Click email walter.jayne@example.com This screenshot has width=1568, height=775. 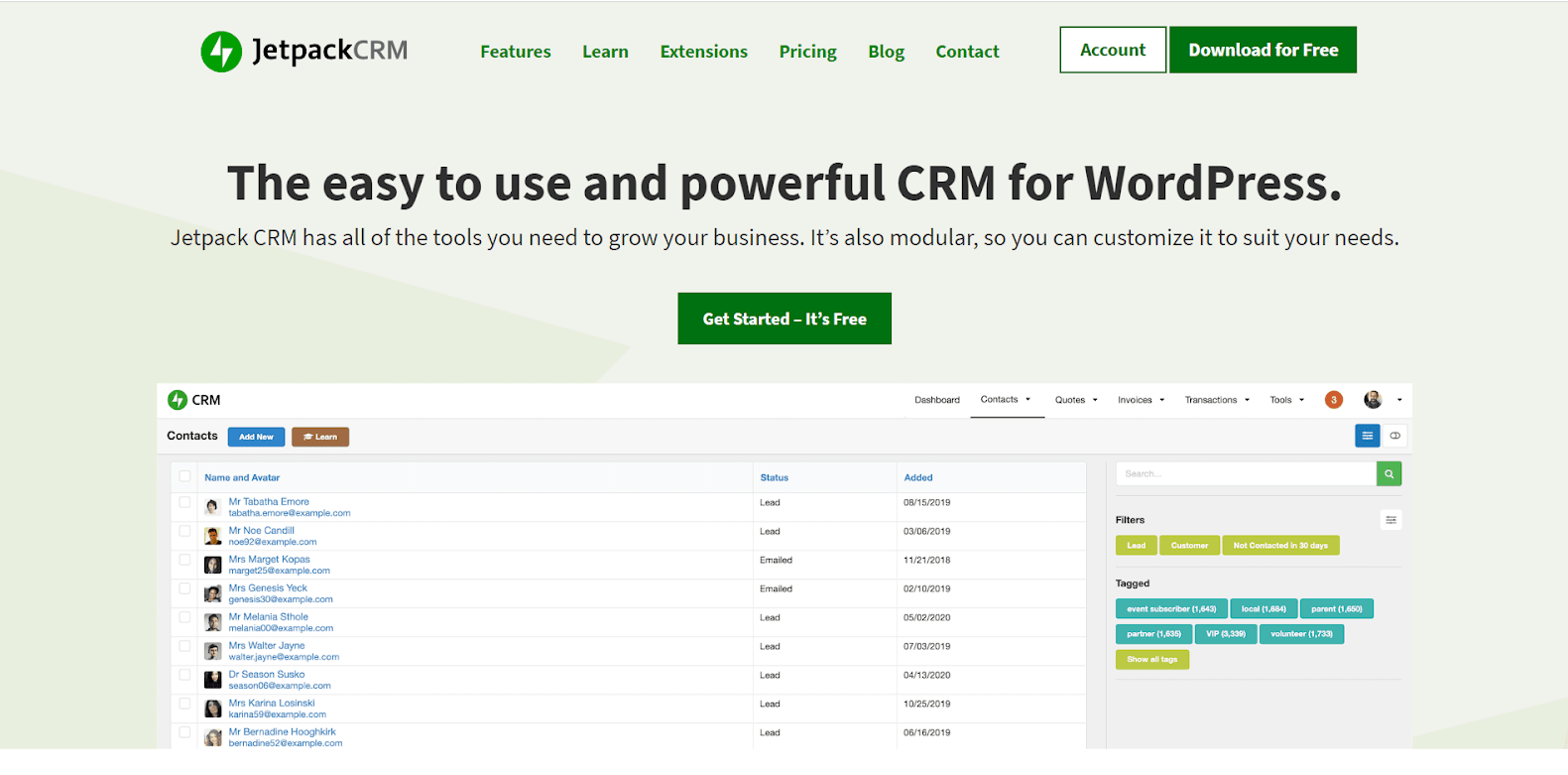(284, 657)
